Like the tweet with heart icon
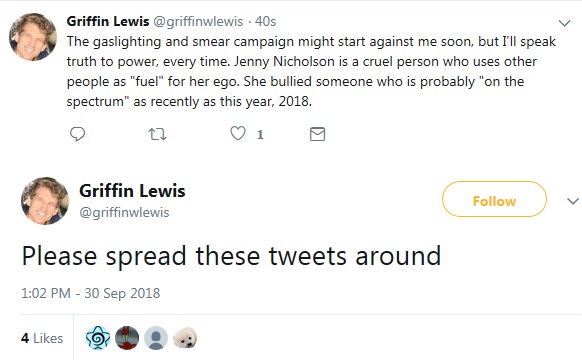582x360 pixels. click(x=238, y=133)
